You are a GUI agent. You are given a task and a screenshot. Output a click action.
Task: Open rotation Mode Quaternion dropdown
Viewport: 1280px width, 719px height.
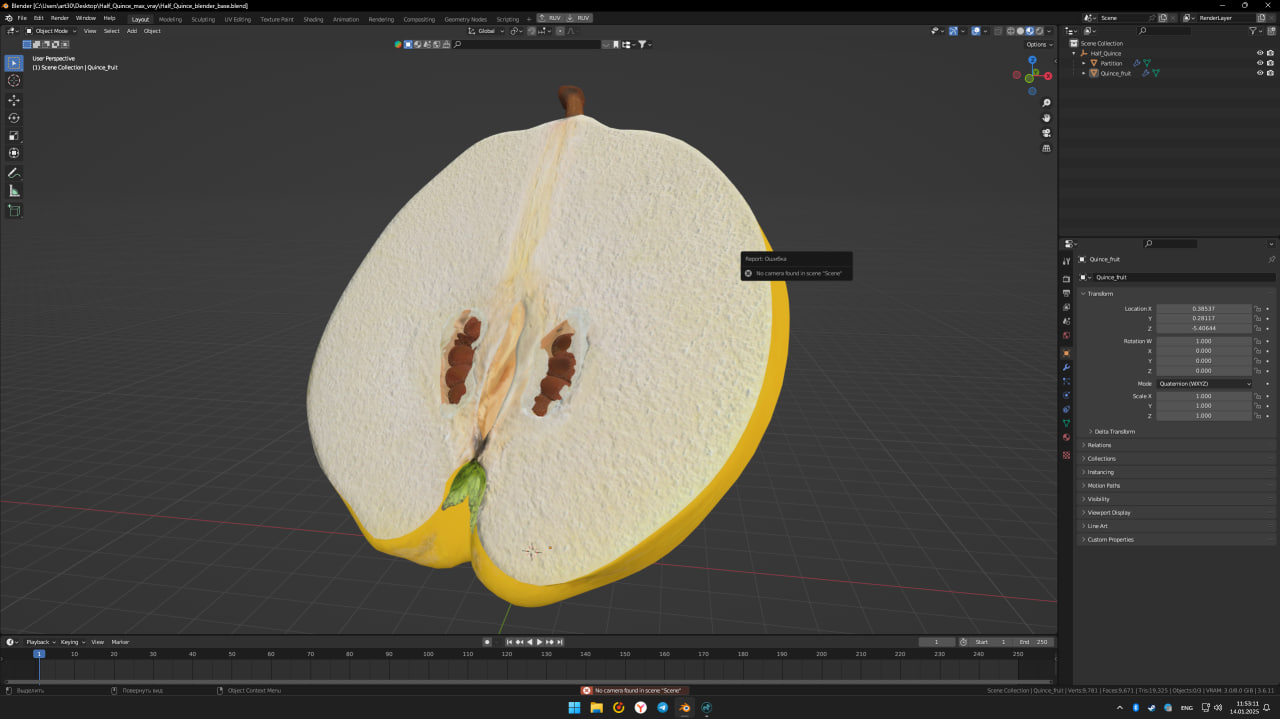coord(1204,384)
